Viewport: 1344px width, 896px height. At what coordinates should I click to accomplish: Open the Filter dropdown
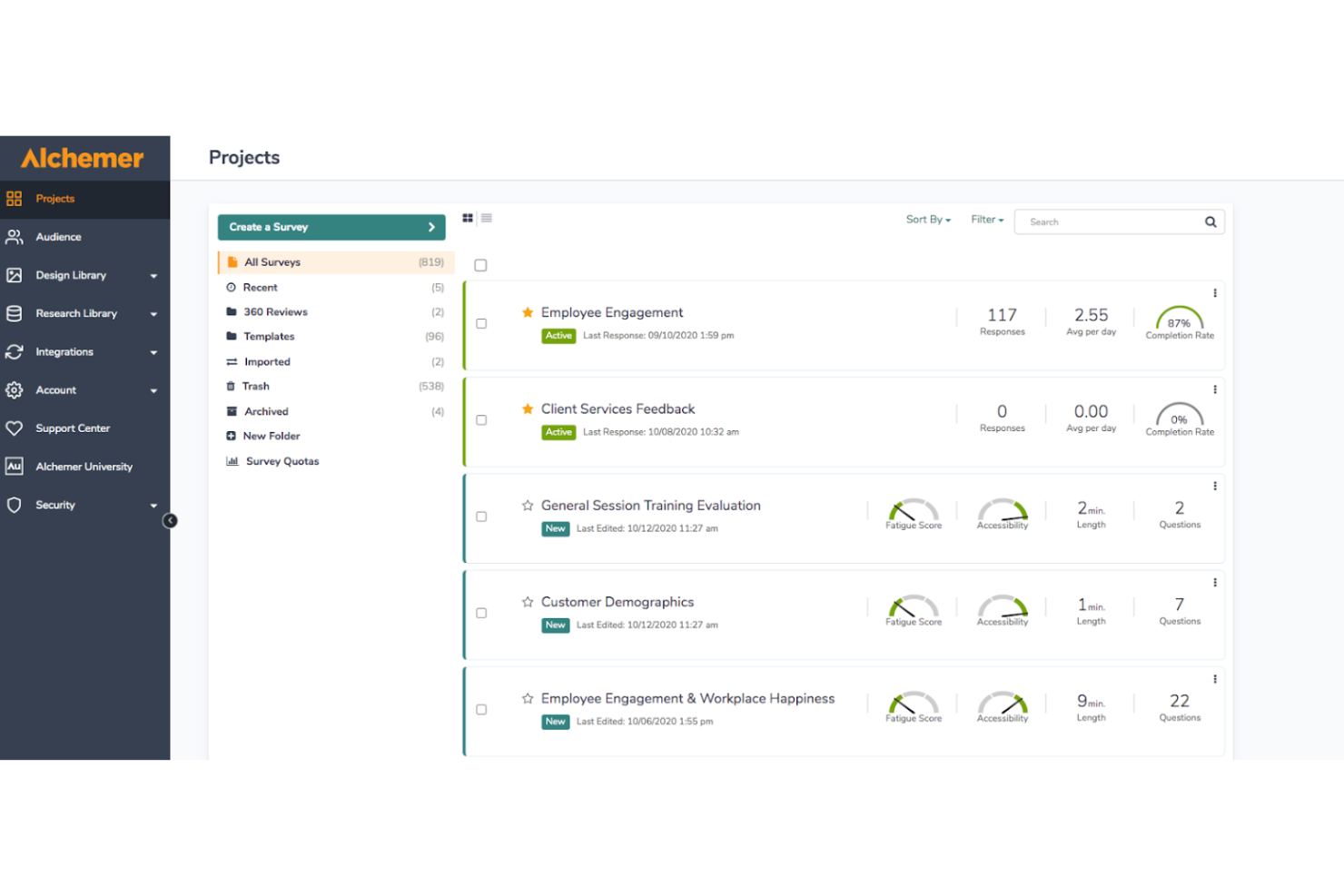[x=987, y=220]
